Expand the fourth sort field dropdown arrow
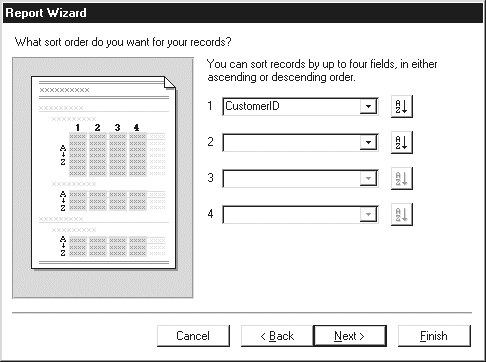This screenshot has height=362, width=486. click(x=368, y=214)
